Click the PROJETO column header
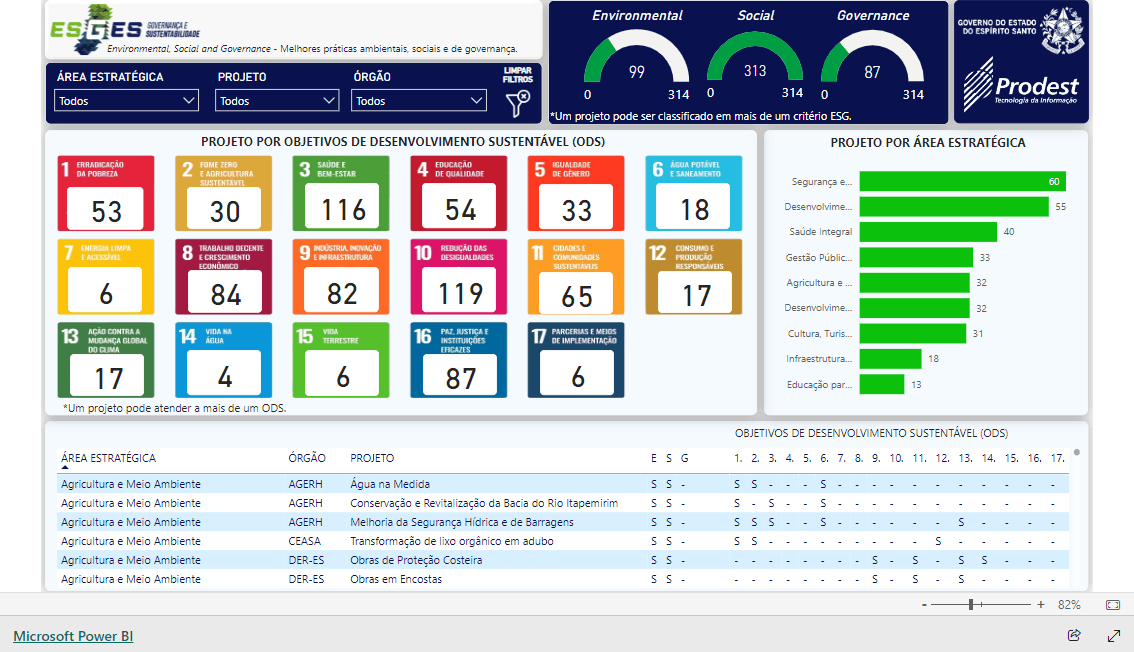This screenshot has width=1134, height=652. 372,458
